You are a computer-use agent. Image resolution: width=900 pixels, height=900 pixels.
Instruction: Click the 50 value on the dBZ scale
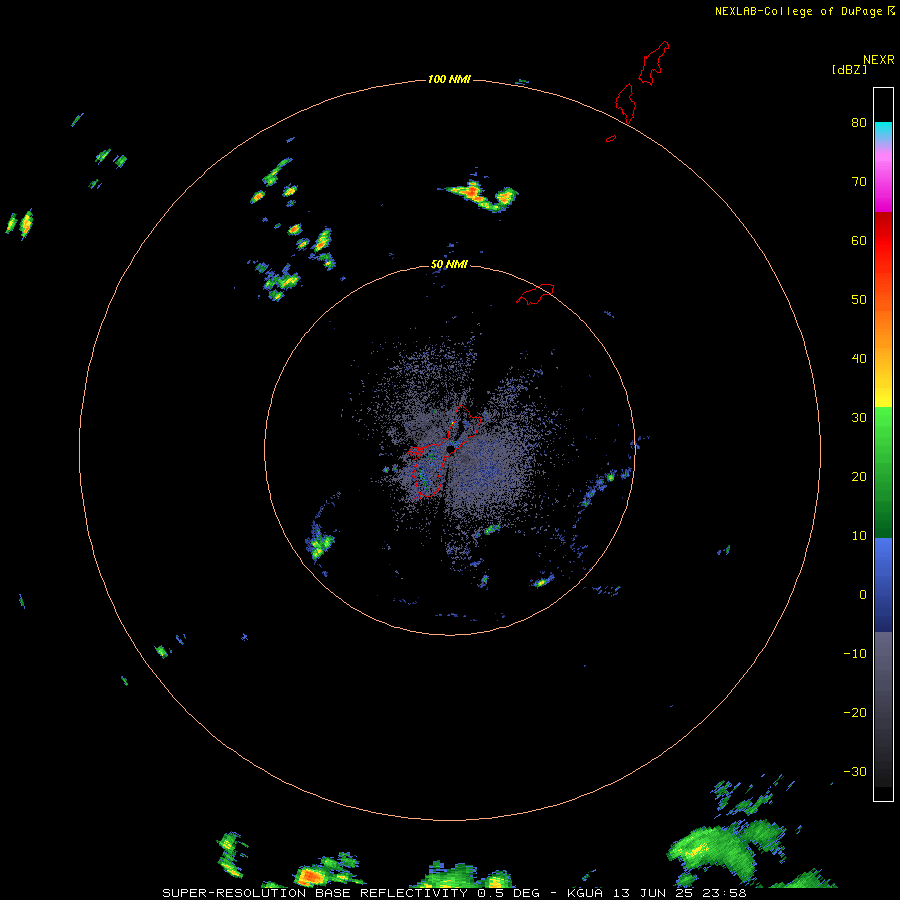tap(859, 300)
